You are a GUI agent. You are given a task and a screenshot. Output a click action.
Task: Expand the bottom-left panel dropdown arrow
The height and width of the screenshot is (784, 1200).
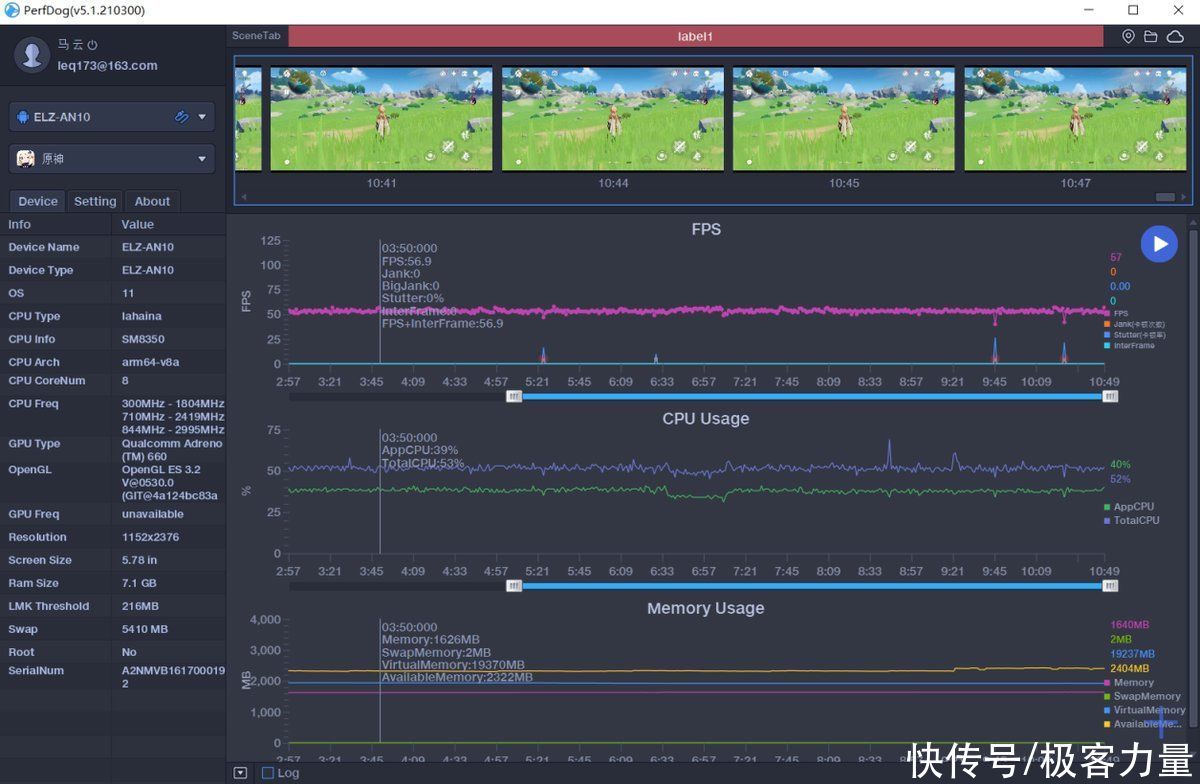pos(240,773)
